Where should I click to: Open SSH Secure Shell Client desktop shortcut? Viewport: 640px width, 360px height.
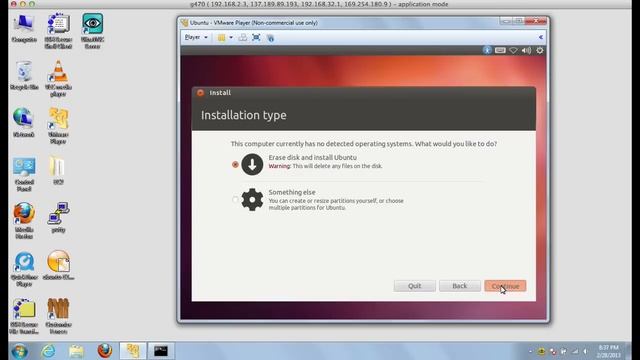tap(58, 31)
